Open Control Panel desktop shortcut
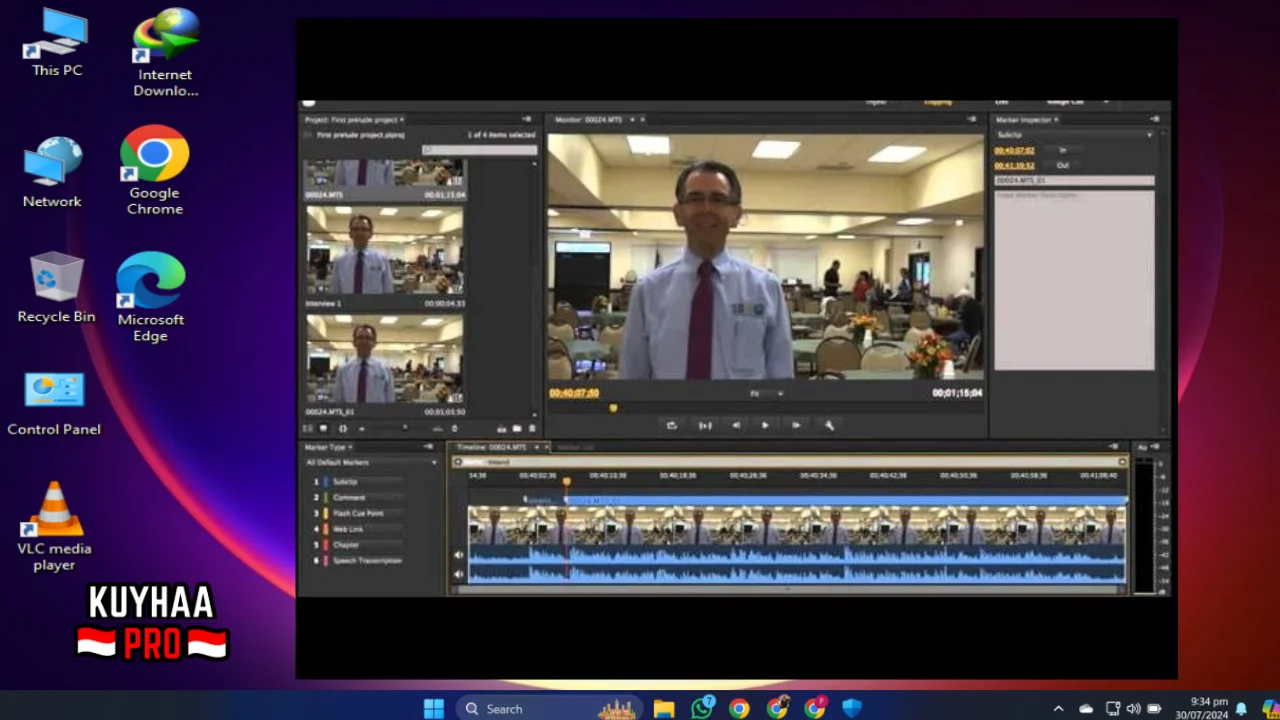Viewport: 1280px width, 720px height. coord(54,405)
